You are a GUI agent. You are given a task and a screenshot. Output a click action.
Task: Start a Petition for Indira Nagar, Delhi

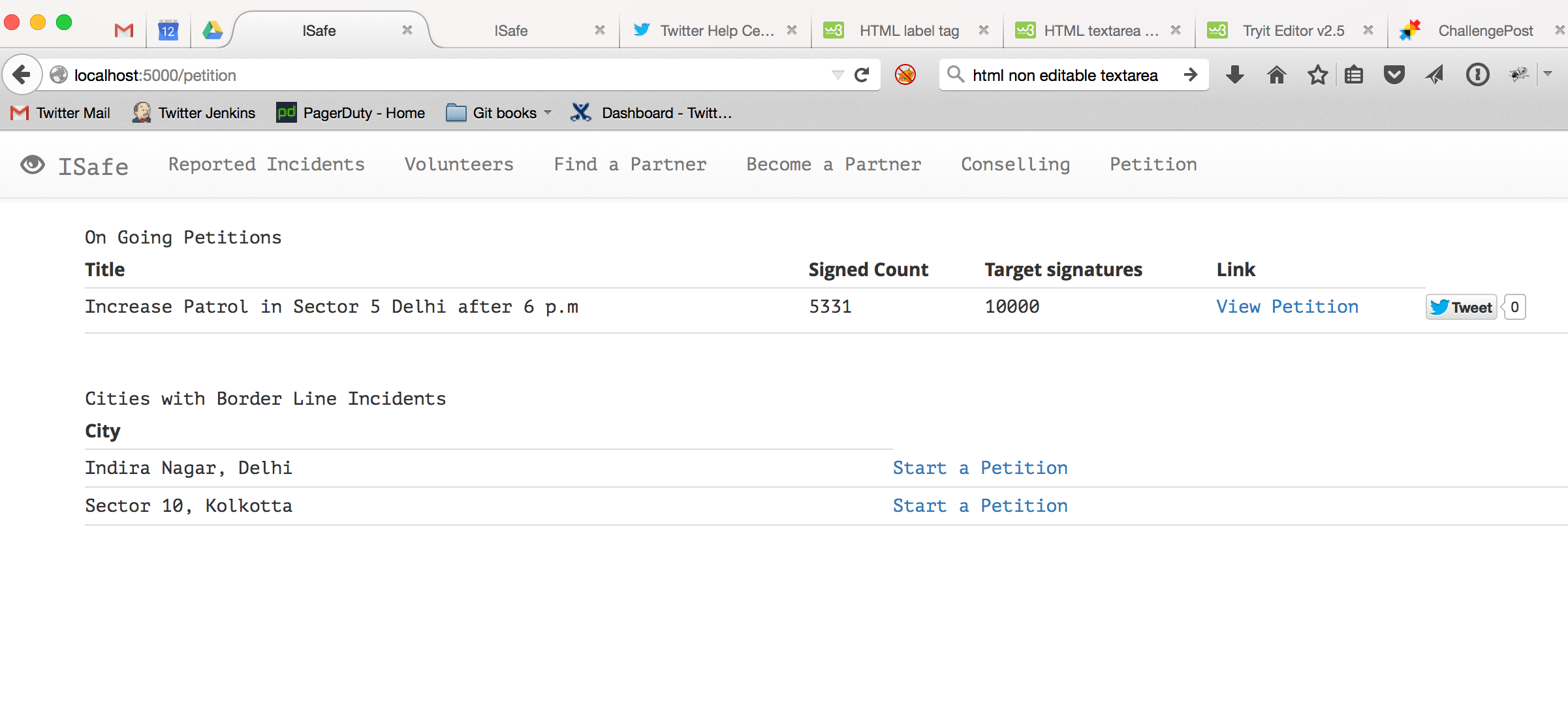point(980,468)
